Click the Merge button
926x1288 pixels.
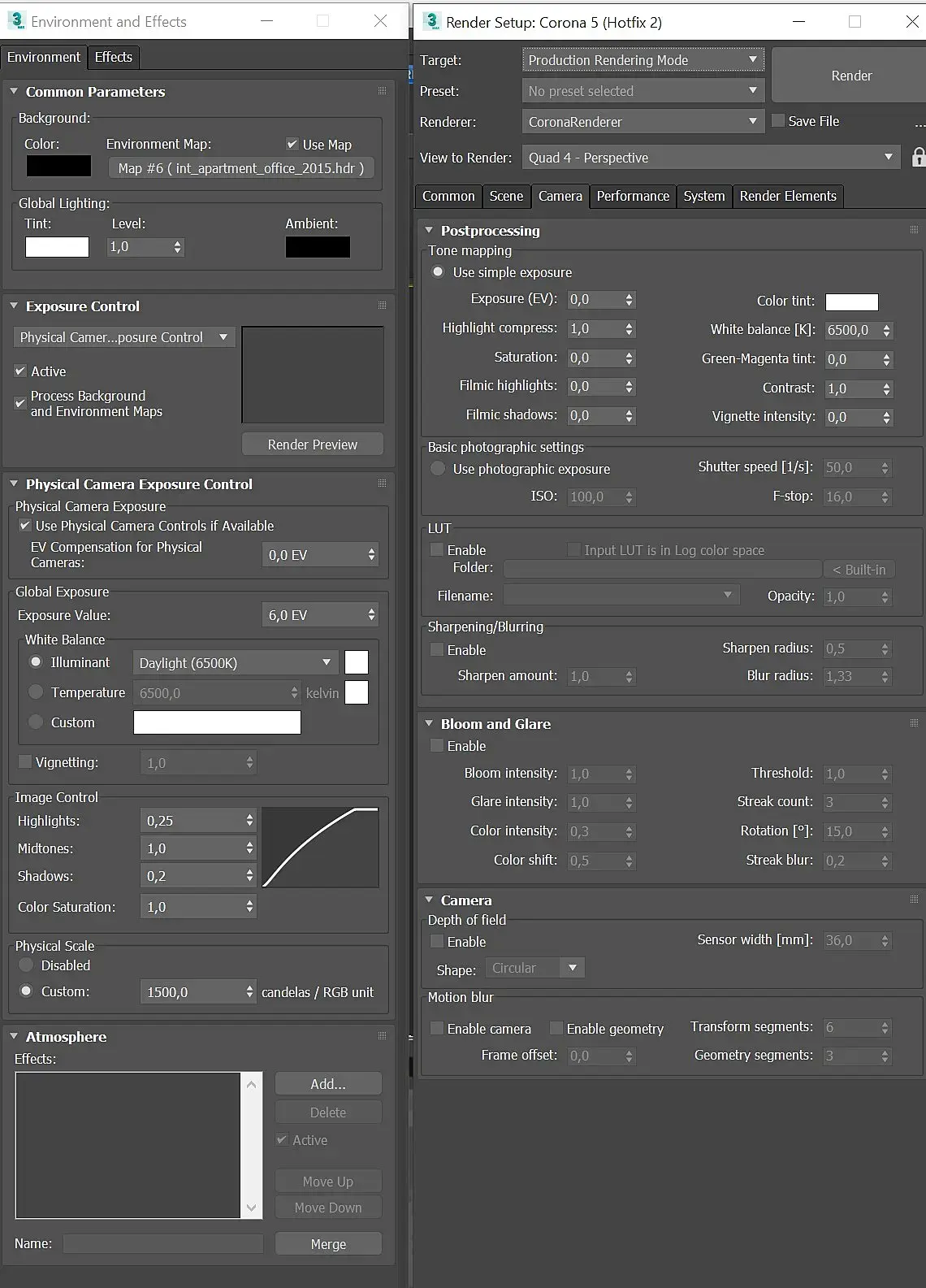328,1244
